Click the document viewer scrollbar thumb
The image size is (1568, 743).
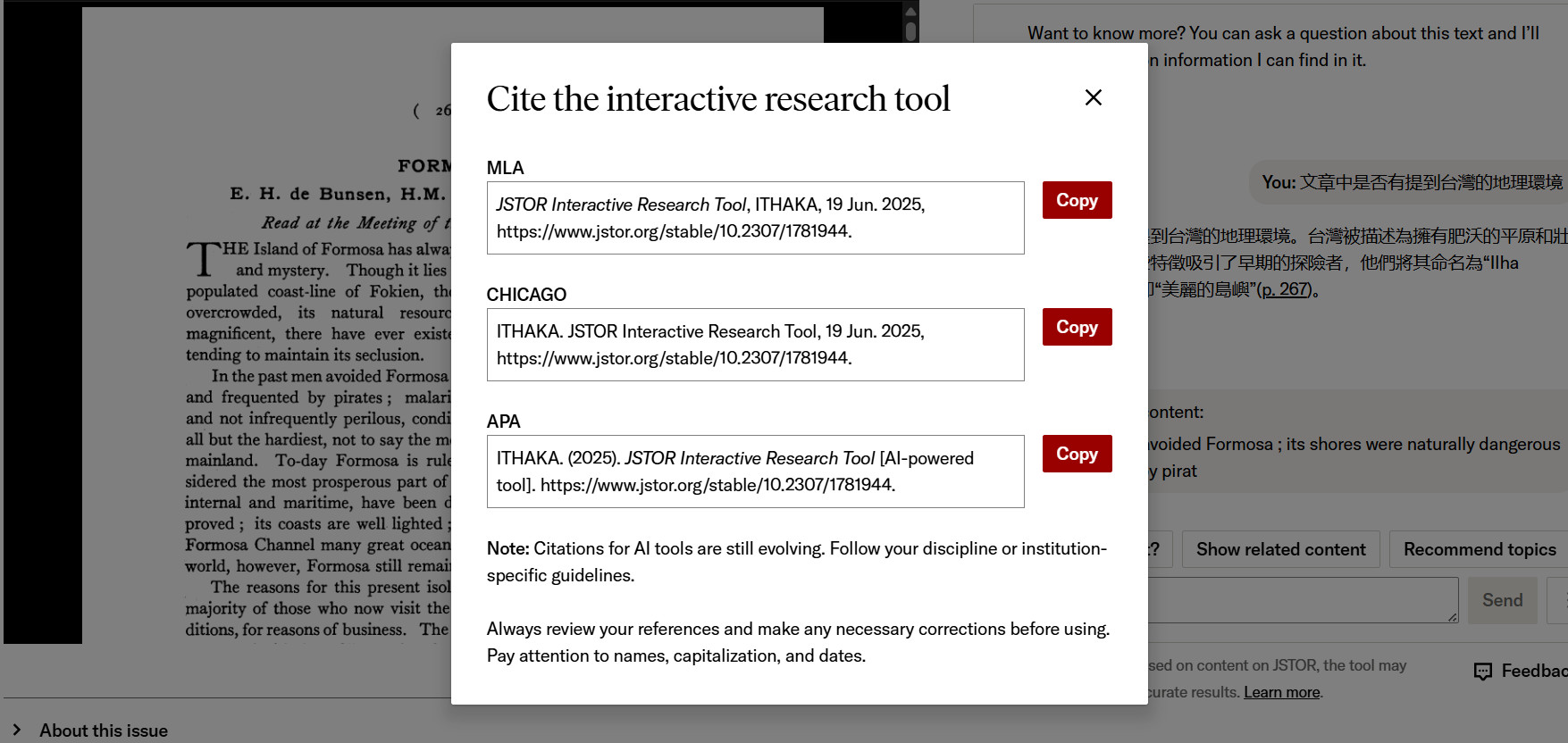[910, 31]
